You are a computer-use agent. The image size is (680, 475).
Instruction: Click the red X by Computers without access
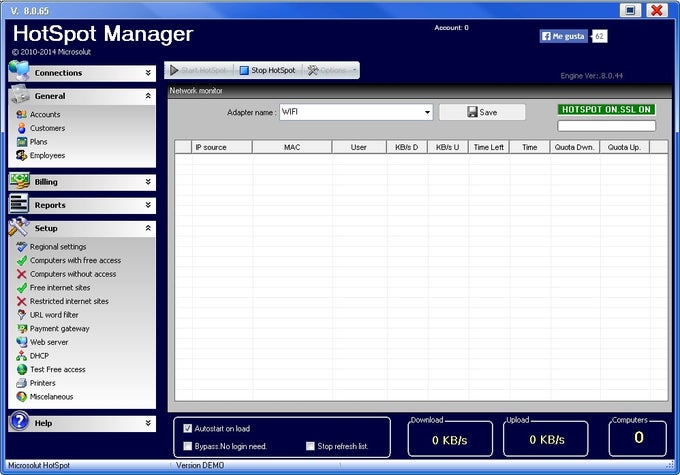22,274
